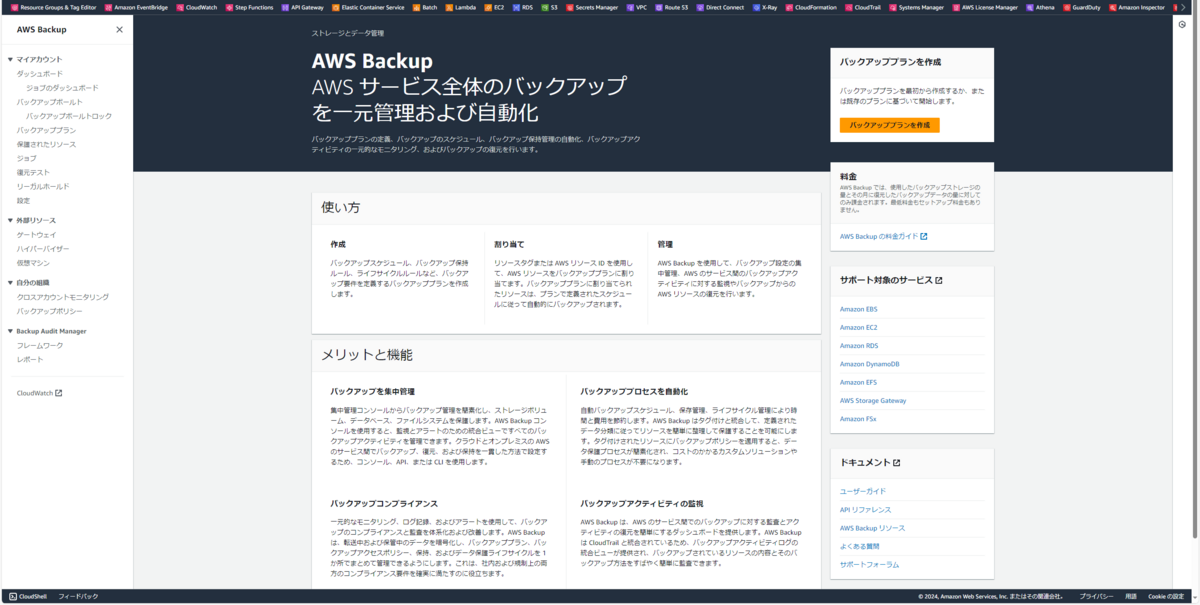Open the EC2 service shortcut
The width and height of the screenshot is (1200, 605).
pos(495,7)
